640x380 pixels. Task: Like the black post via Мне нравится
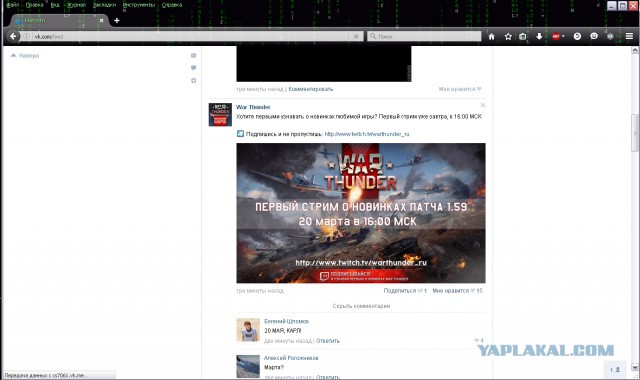click(460, 89)
